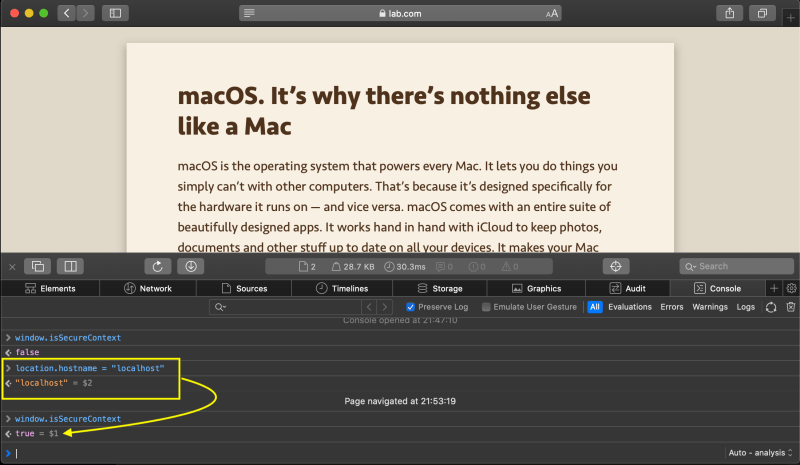Jump to next console search result

[385, 307]
